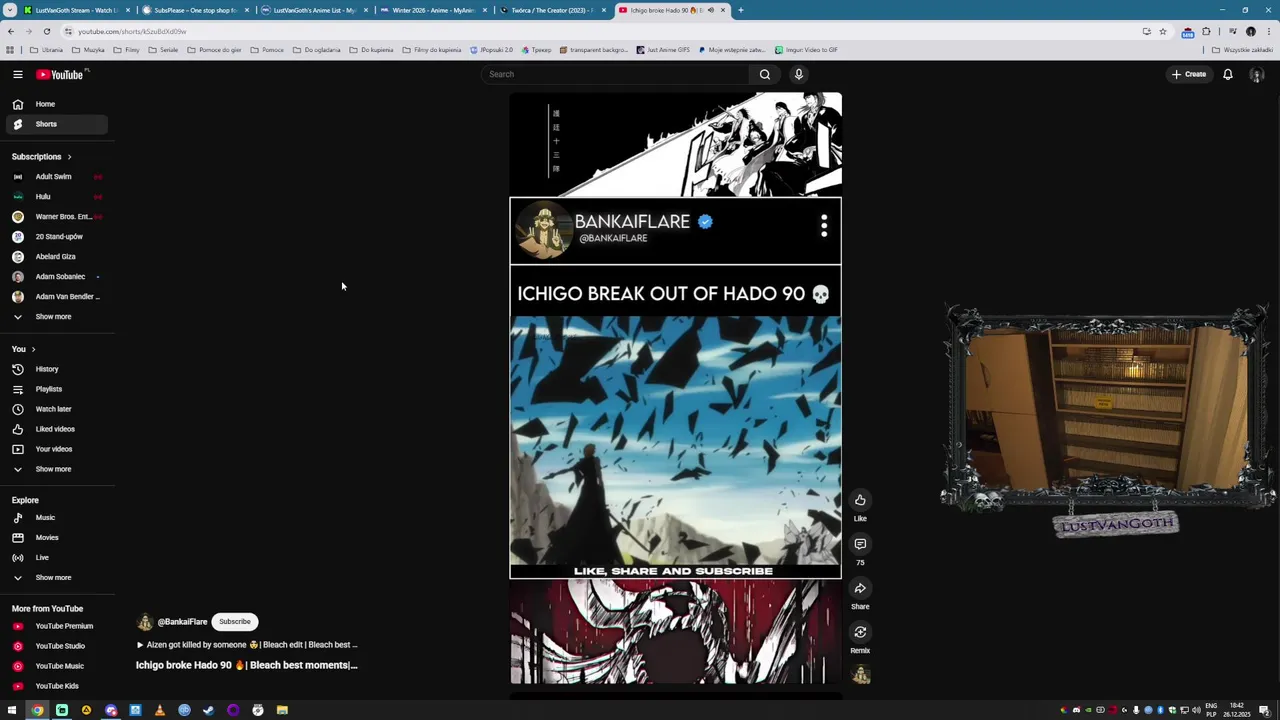Screen dimensions: 1280x720
Task: Switch to Winter 2026 Anime tab
Action: click(433, 10)
